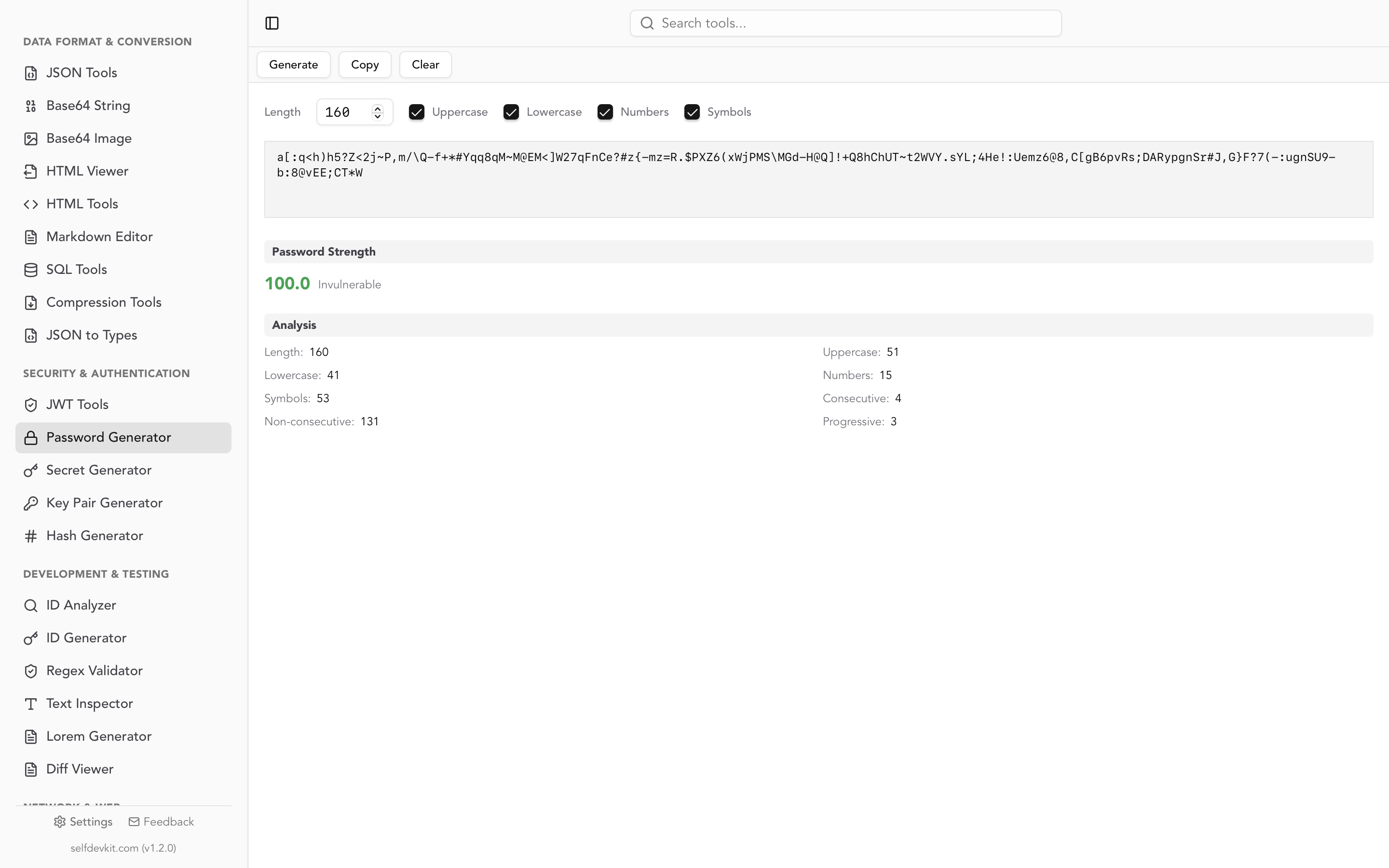Decrease password length with stepper down arrow

click(377, 116)
